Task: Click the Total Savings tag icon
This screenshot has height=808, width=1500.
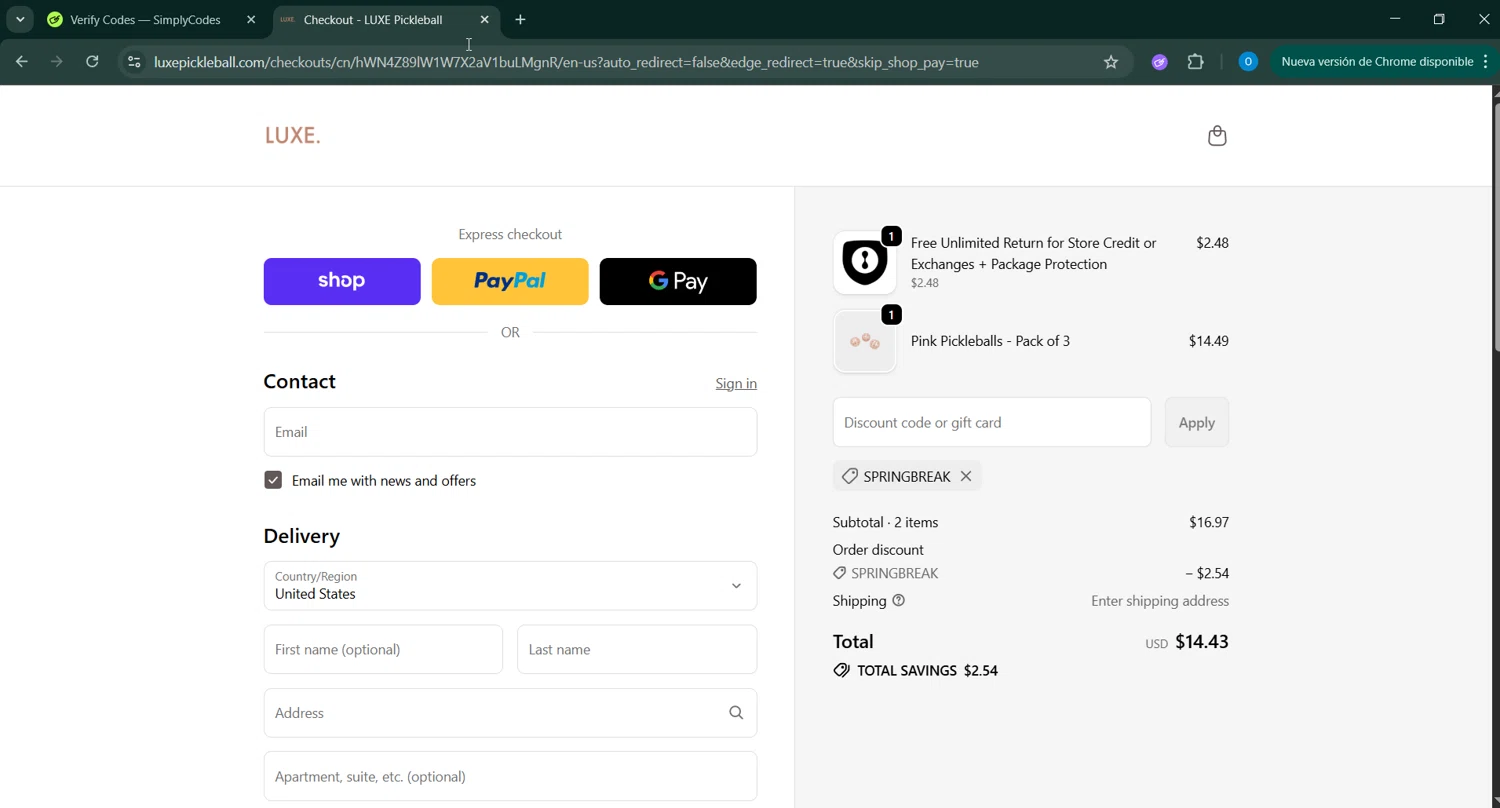Action: coord(842,671)
